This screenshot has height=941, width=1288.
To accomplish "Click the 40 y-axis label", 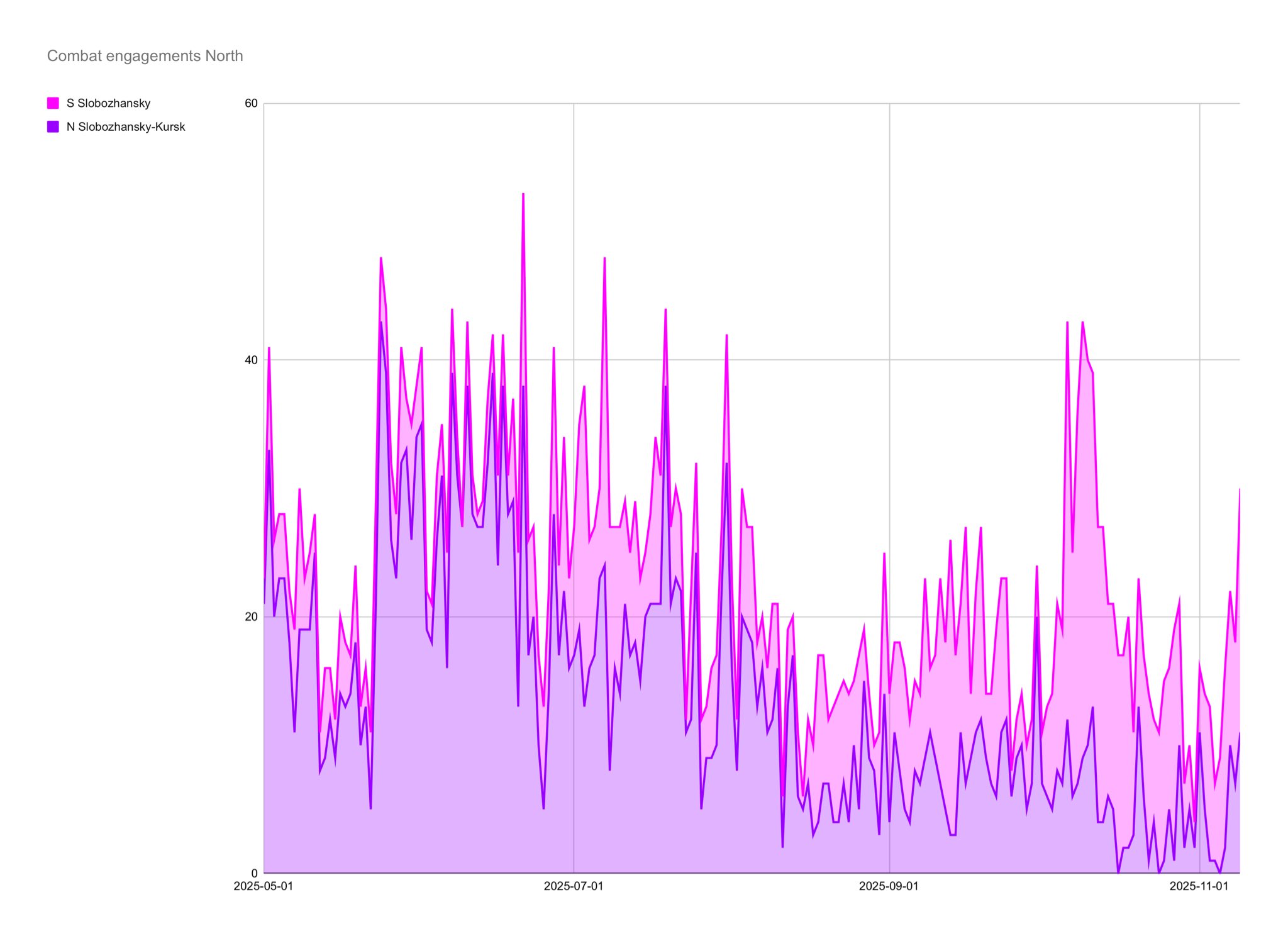I will tap(251, 360).
